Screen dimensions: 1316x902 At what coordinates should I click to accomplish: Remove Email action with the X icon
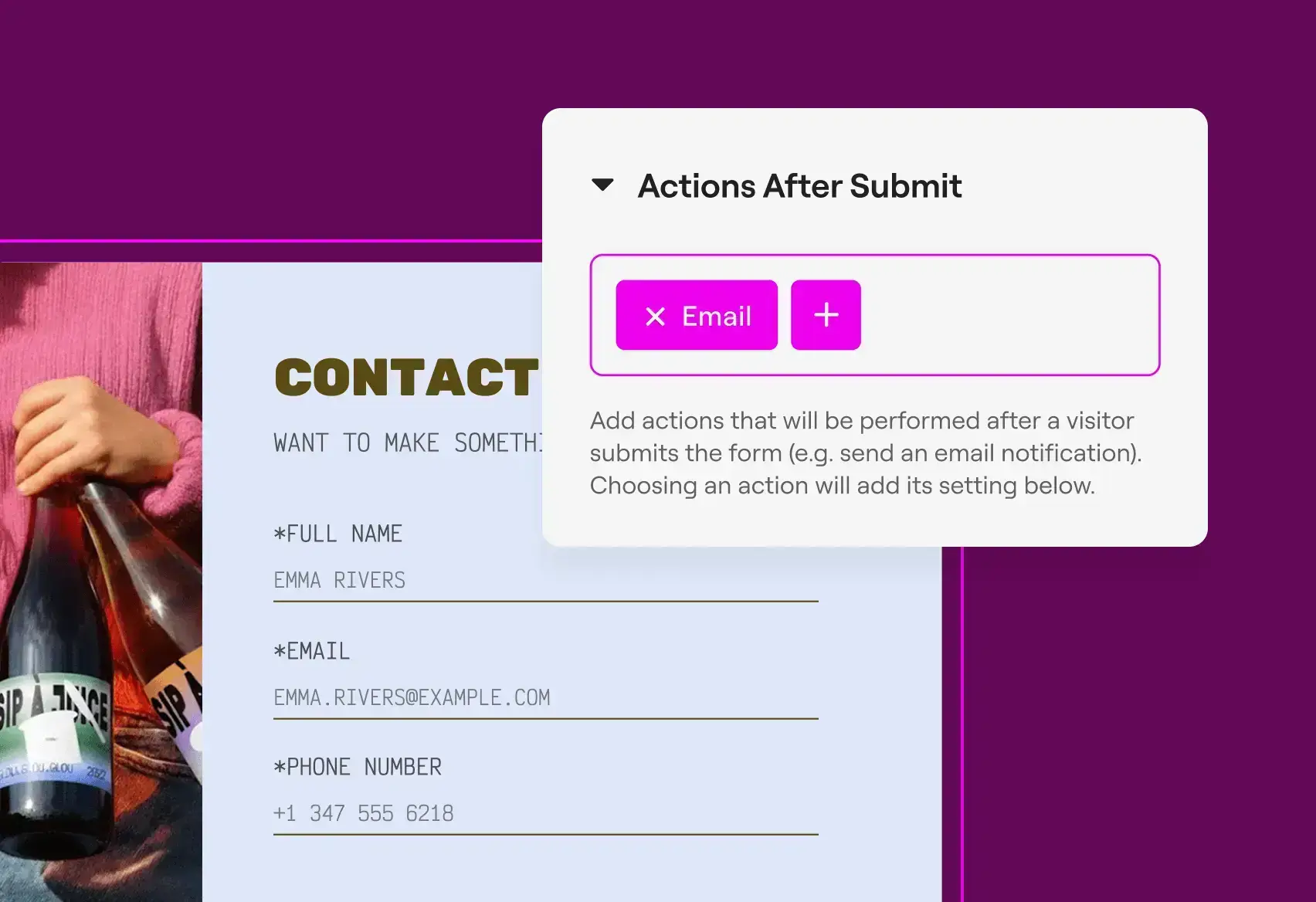(x=655, y=316)
